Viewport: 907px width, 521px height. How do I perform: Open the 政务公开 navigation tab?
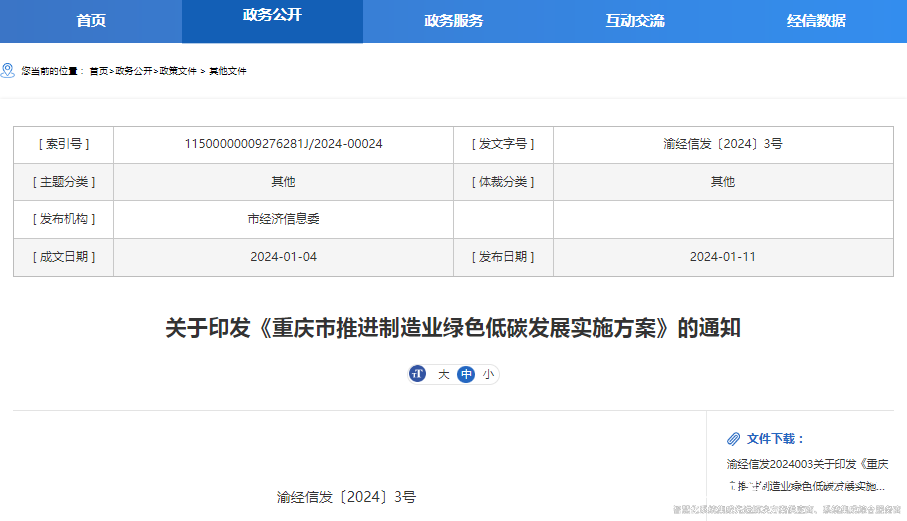(272, 16)
